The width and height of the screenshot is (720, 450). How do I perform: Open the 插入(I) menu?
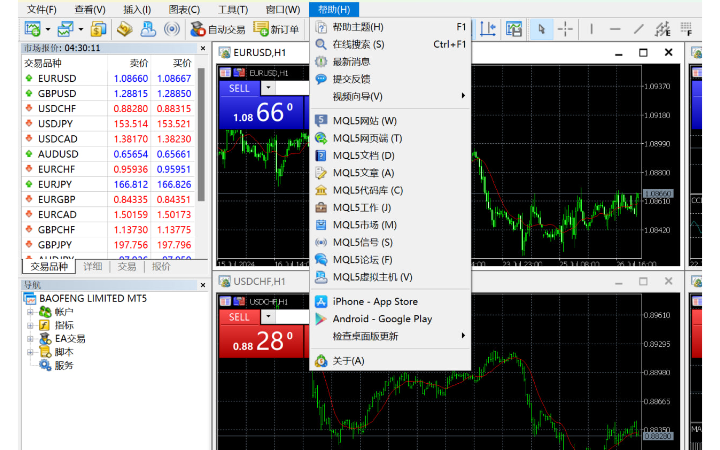(137, 10)
